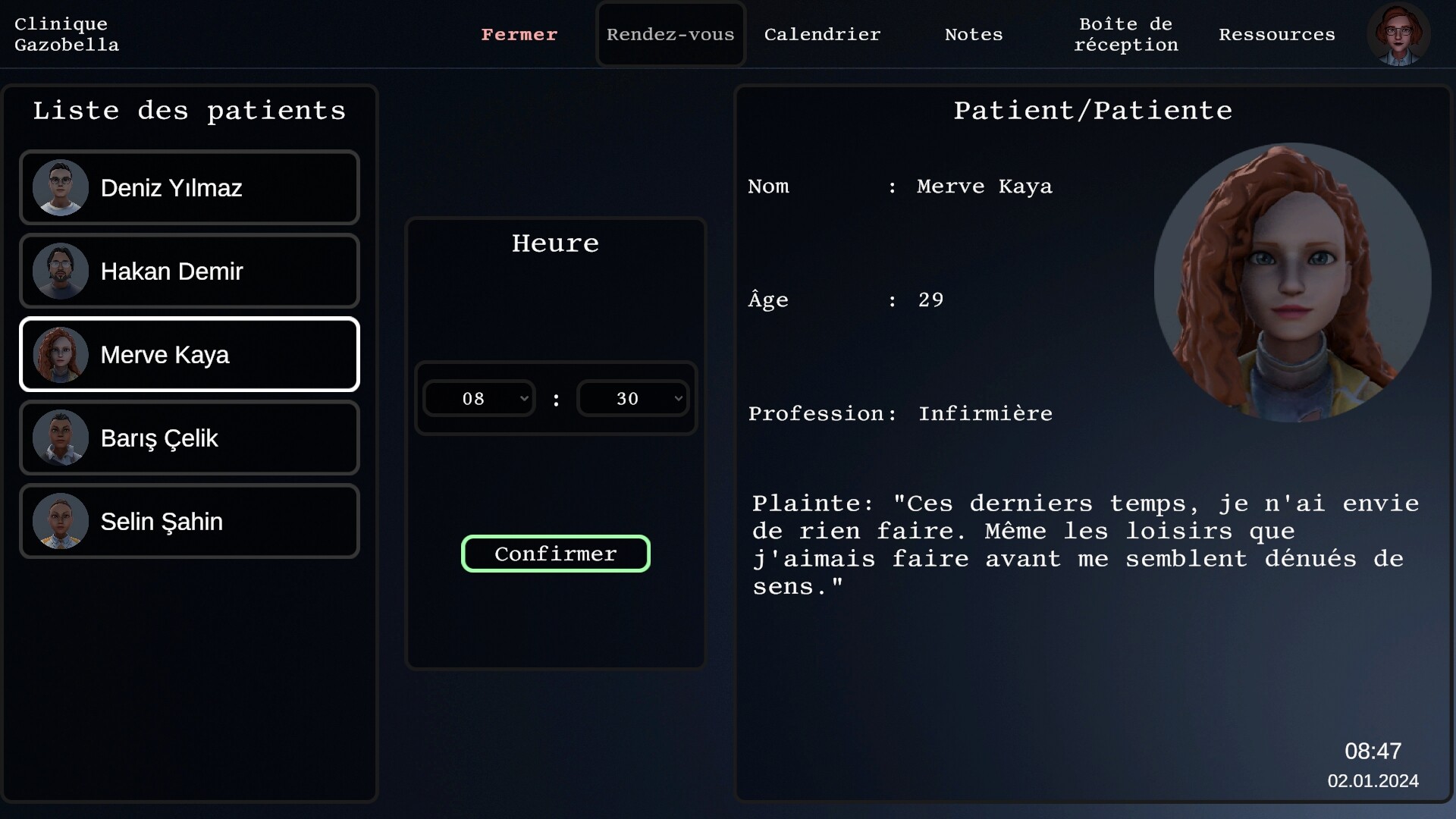Switch to the Rendez-vous tab
This screenshot has height=819, width=1456.
point(670,35)
